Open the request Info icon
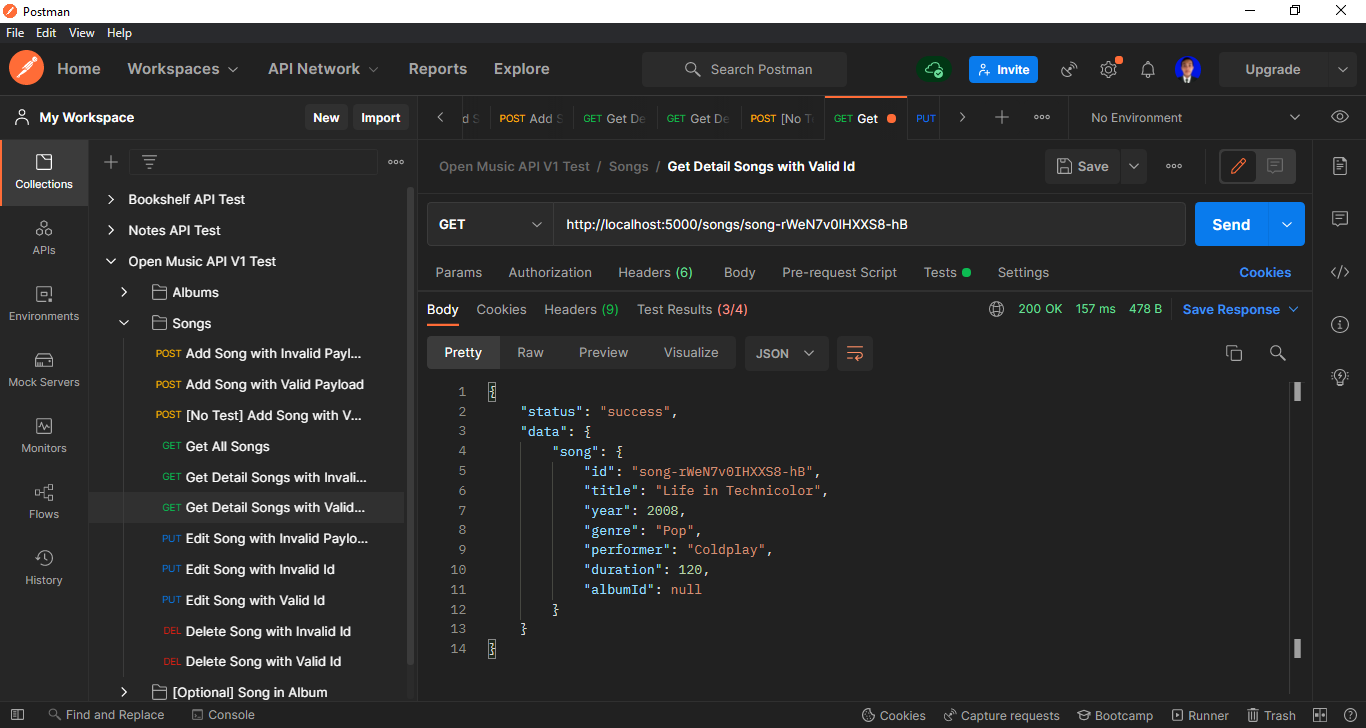1366x728 pixels. pyautogui.click(x=1340, y=324)
